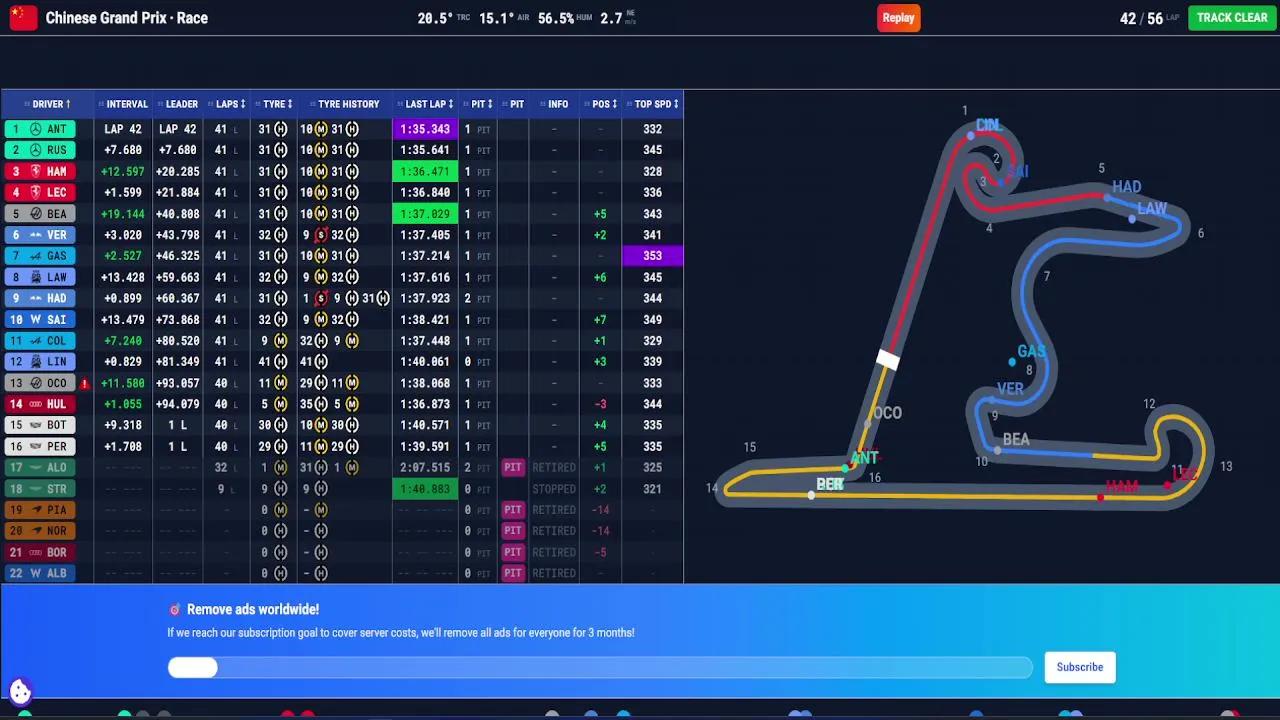Sort the table by the TYRE column header
The height and width of the screenshot is (720, 1280).
[x=274, y=104]
